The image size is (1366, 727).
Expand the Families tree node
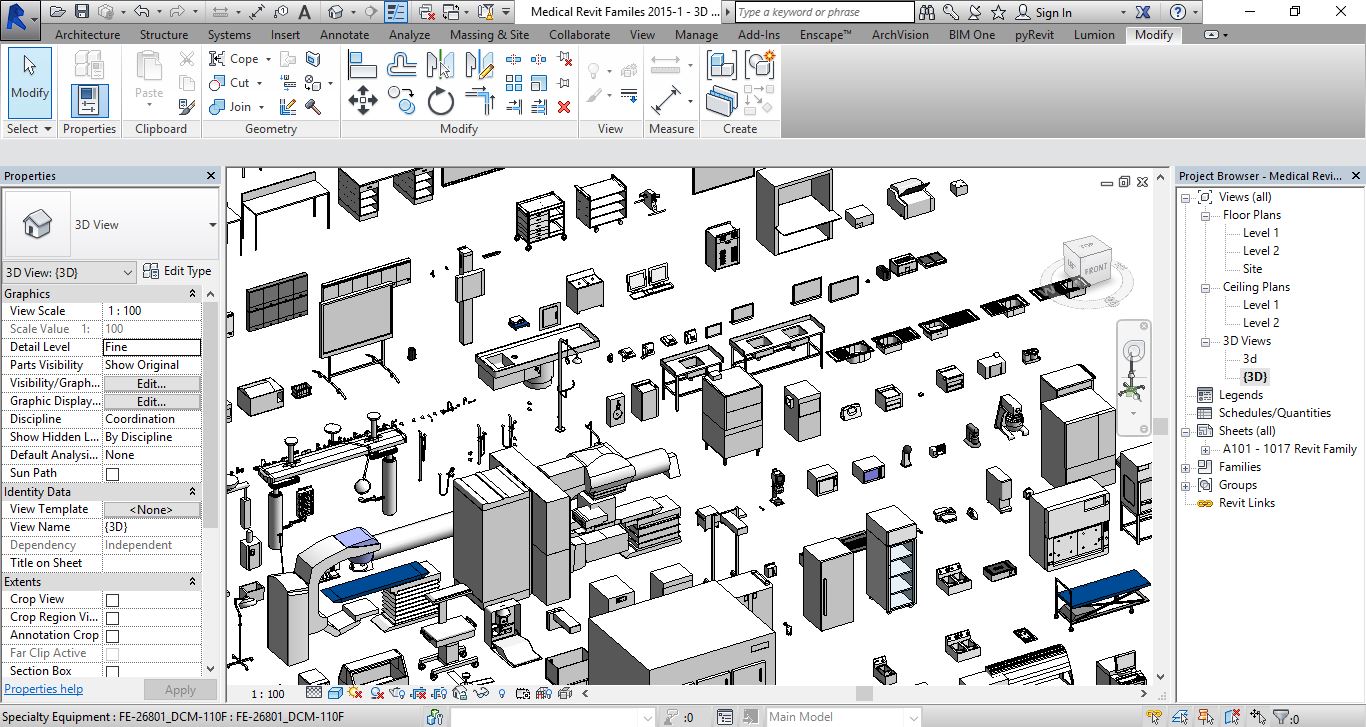pos(1186,467)
